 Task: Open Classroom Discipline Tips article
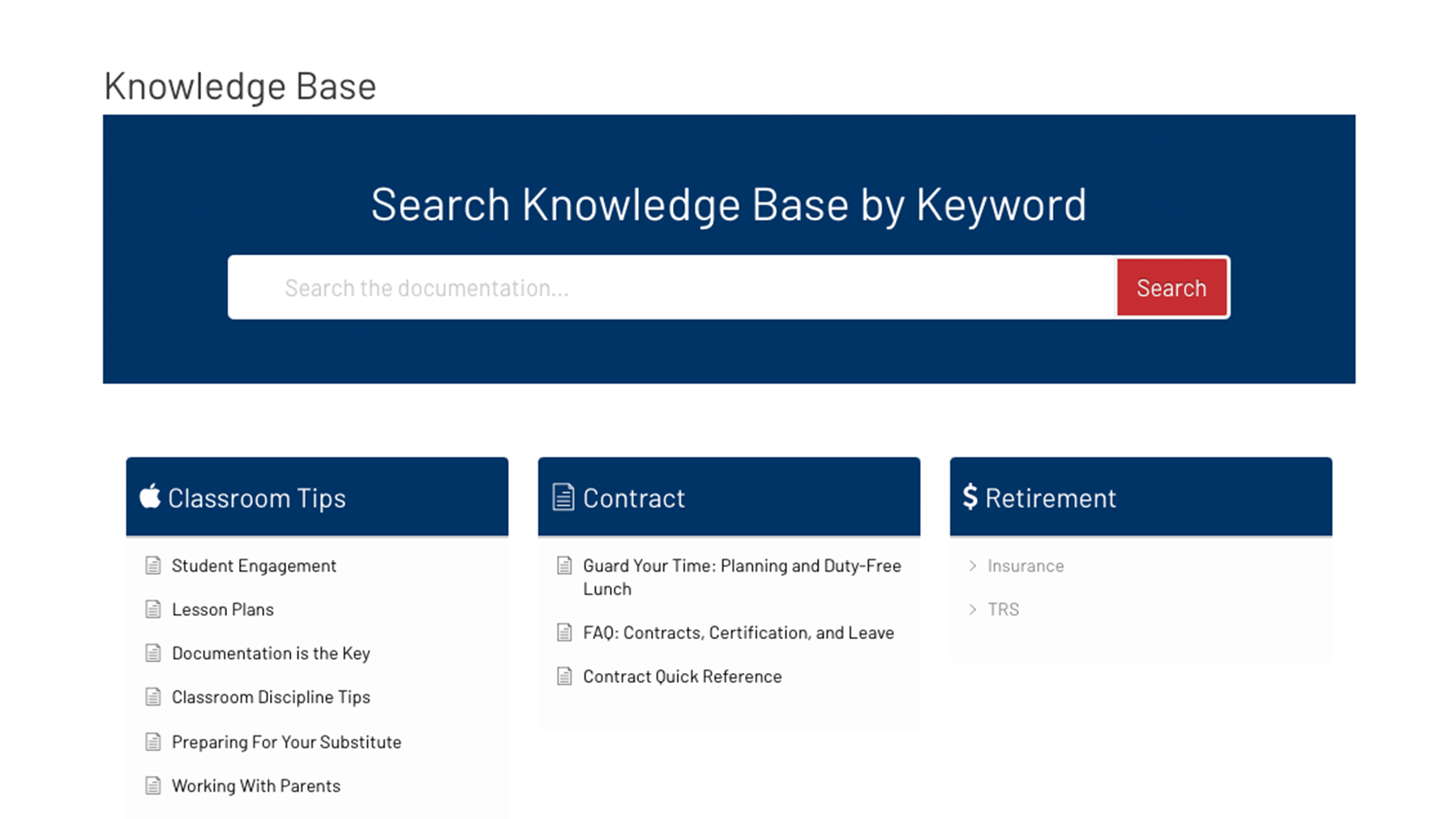[271, 697]
